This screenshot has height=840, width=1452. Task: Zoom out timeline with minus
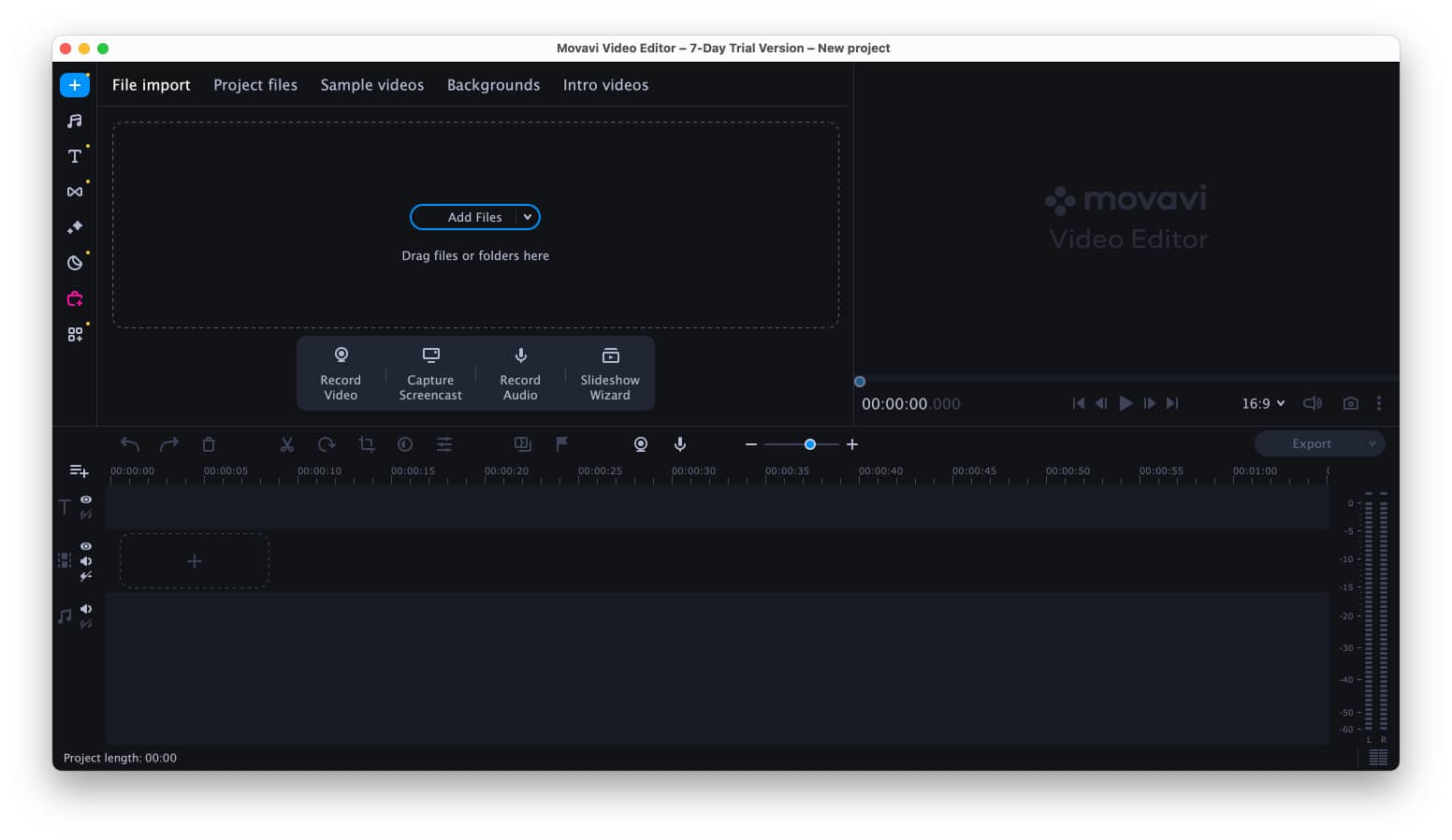[x=750, y=444]
